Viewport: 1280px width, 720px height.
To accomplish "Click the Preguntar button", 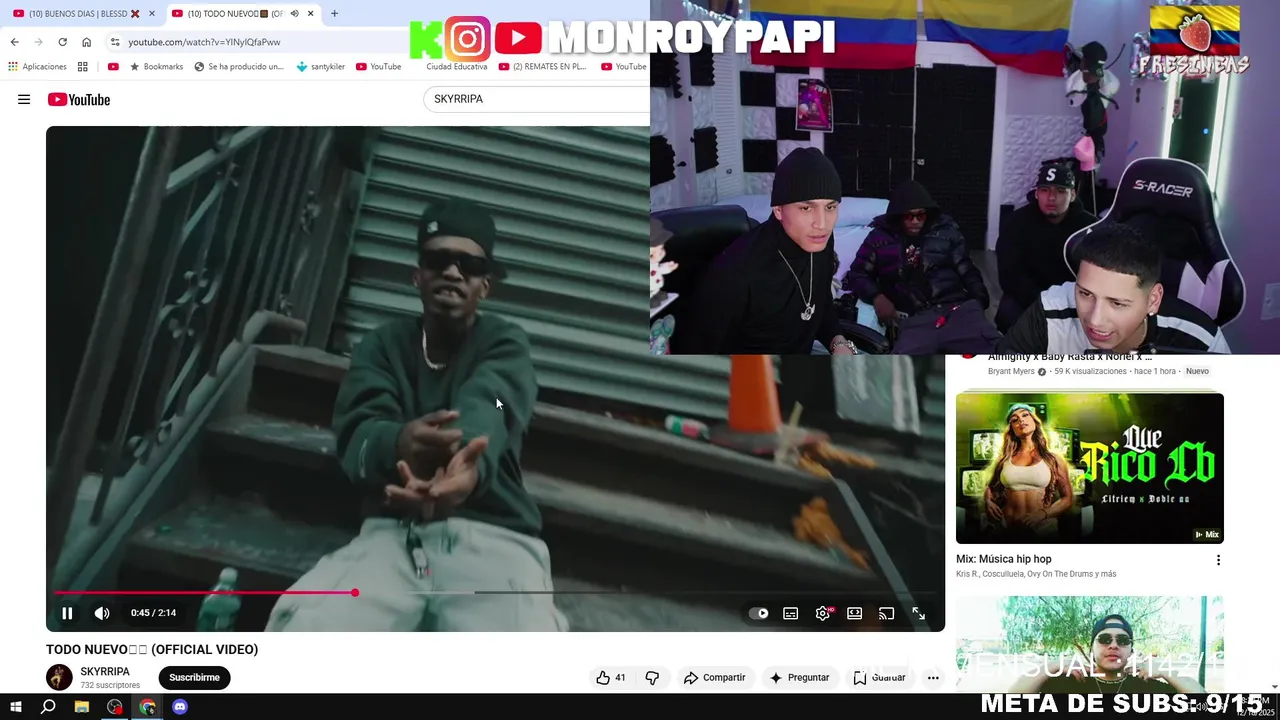I will [798, 677].
